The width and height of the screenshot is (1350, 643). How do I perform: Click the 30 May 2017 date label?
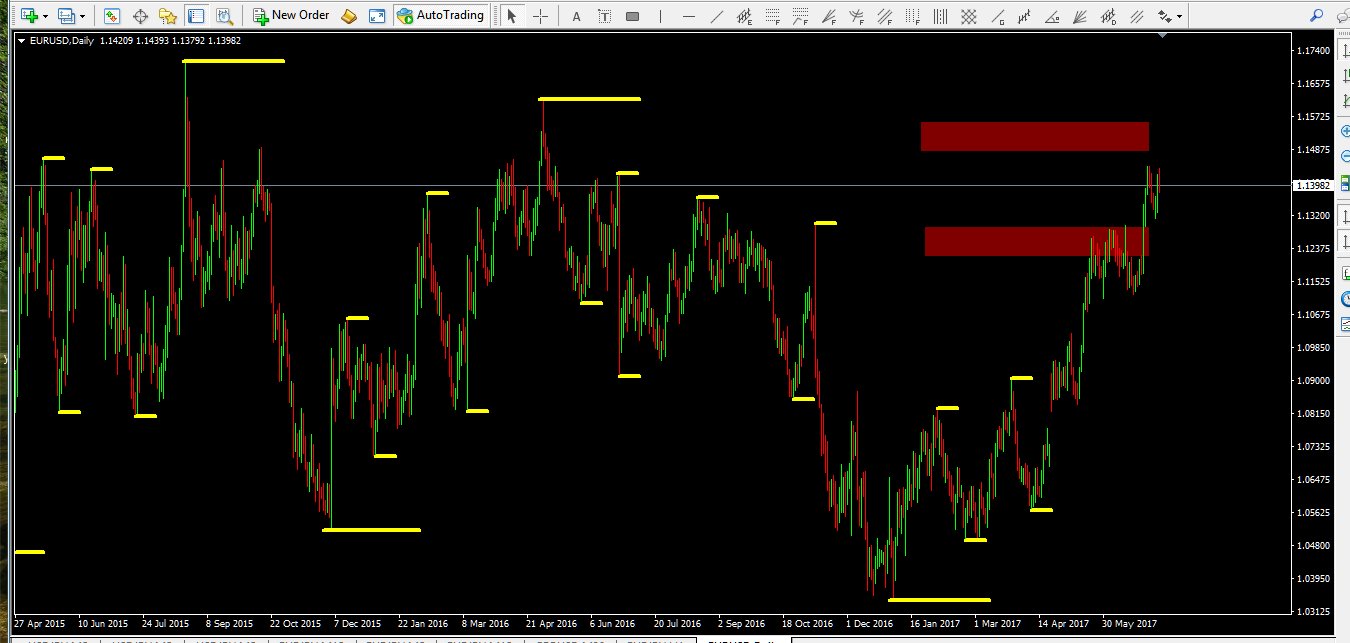[1129, 623]
